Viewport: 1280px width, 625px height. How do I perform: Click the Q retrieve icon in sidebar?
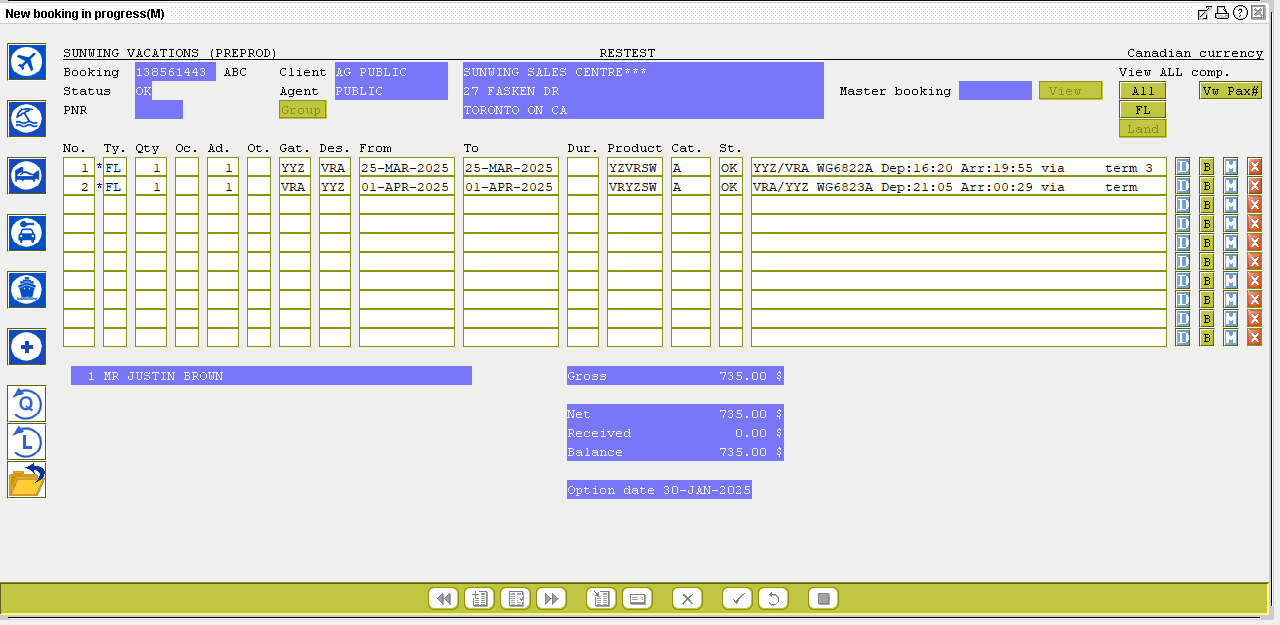[x=26, y=404]
